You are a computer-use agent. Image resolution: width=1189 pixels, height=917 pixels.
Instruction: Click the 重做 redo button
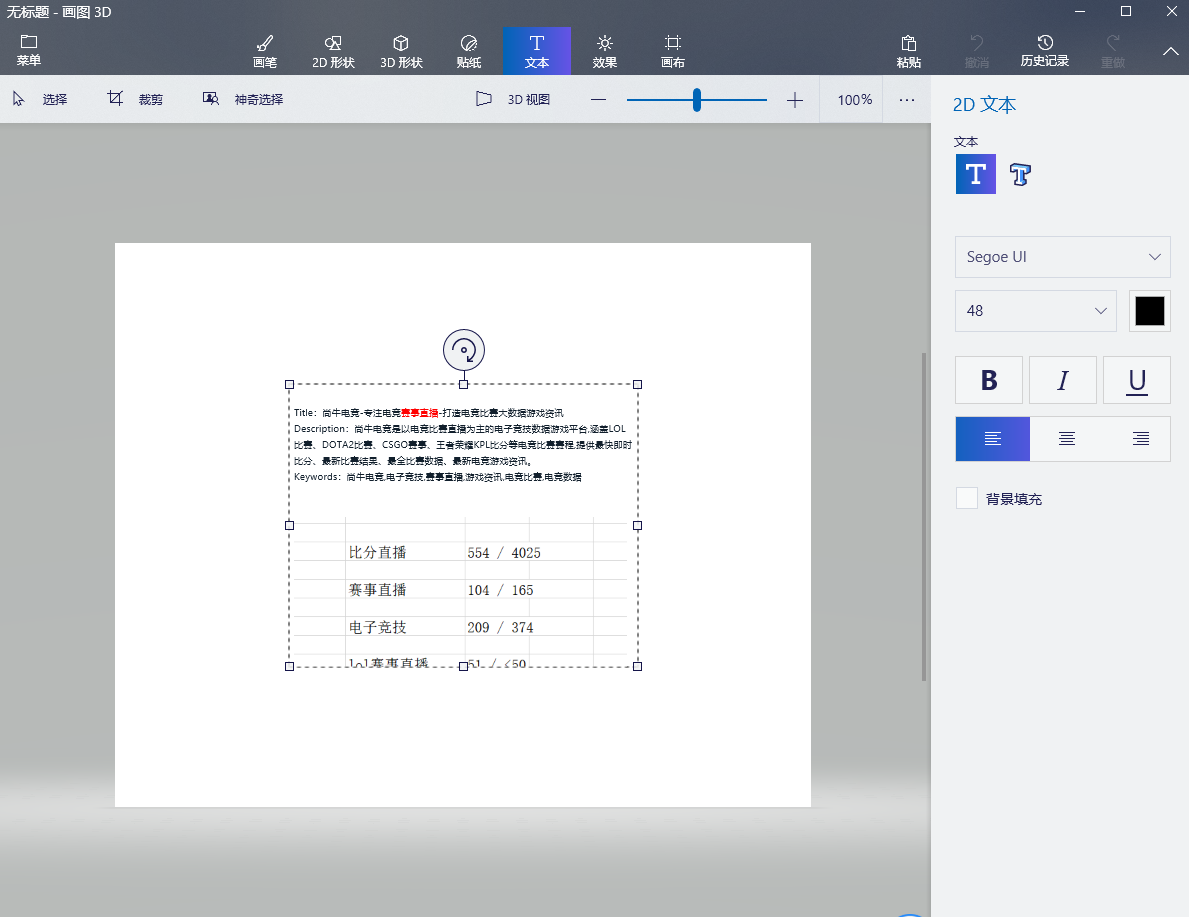pos(1112,52)
